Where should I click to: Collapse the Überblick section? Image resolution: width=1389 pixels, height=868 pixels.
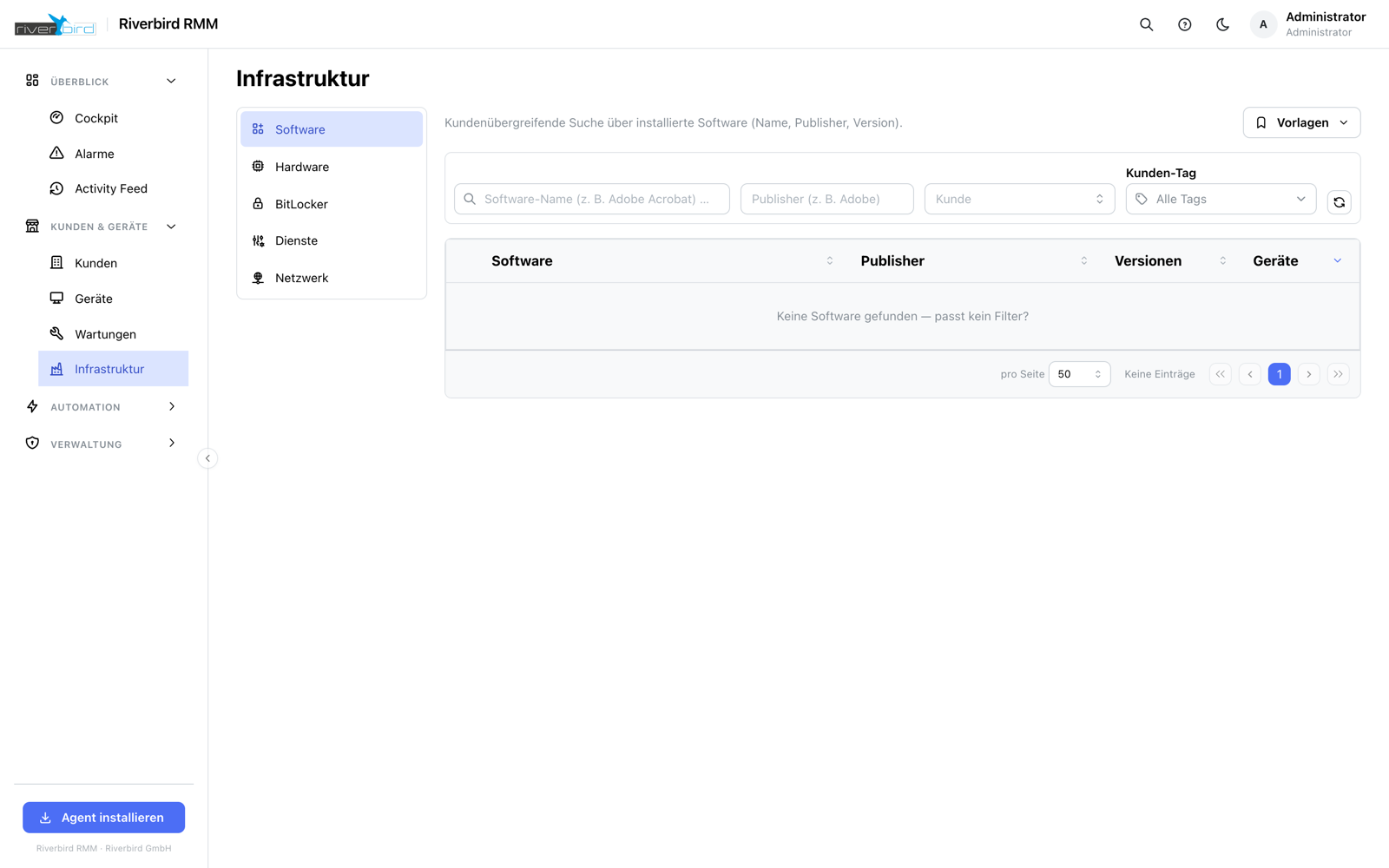(102, 82)
